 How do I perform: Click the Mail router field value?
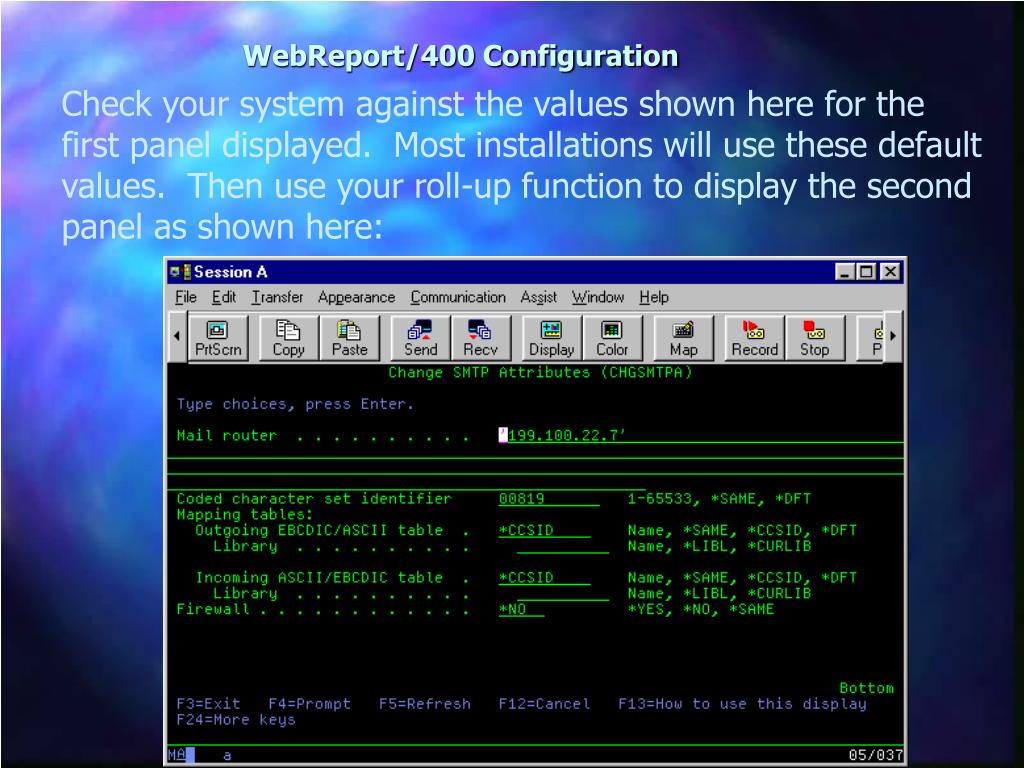pos(562,436)
